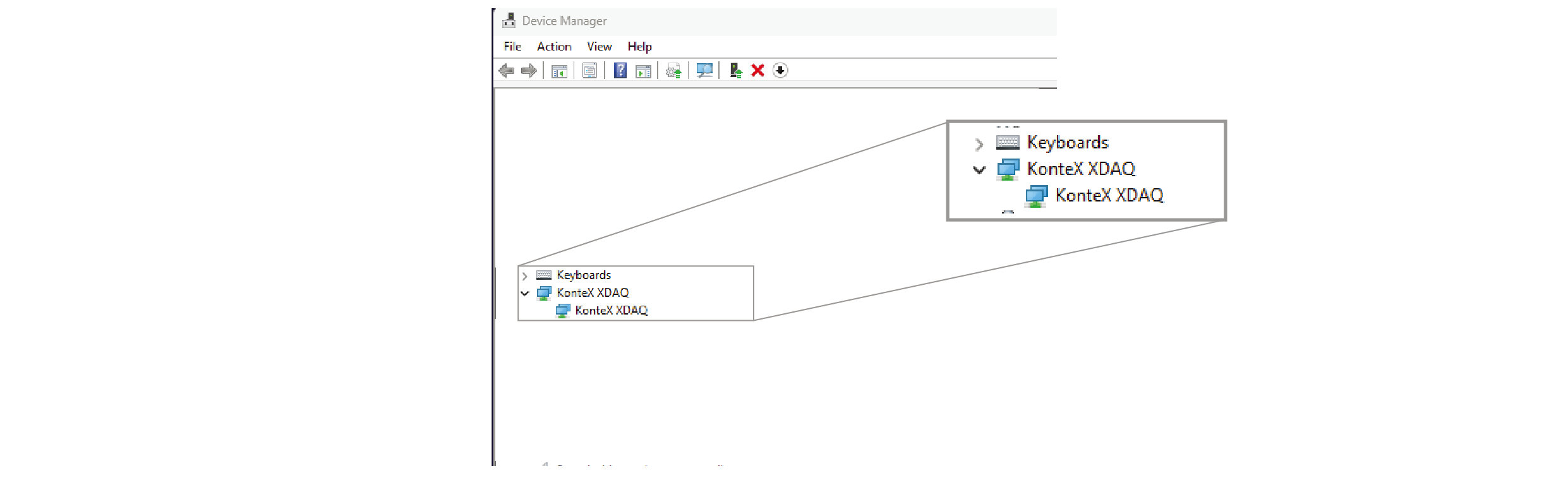
Task: Click the Device Manager title bar icon
Action: coord(509,21)
